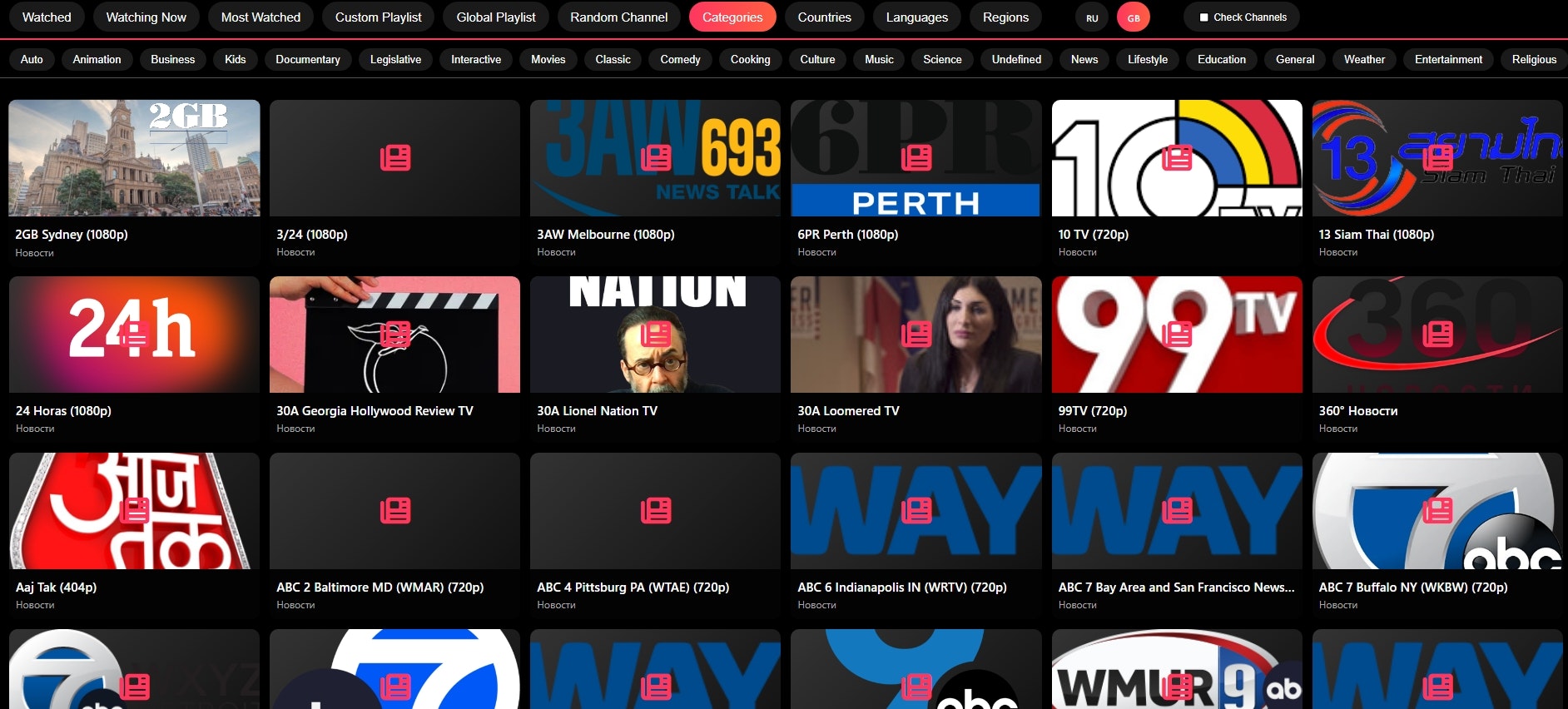The height and width of the screenshot is (709, 1568).
Task: Click the news icon on 3AW Melbourne thumbnail
Action: point(656,157)
